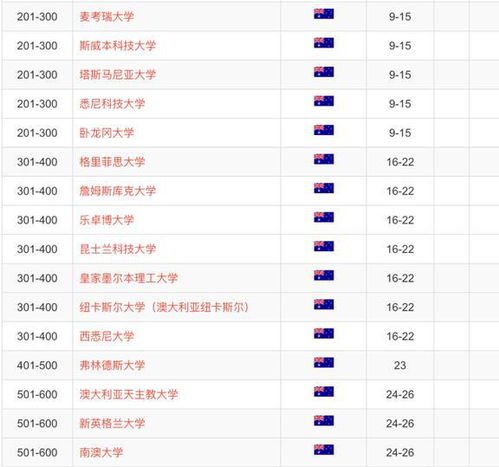The width and height of the screenshot is (499, 467).
Task: Select the 301-400 rank for 格里菲思大学
Action: pos(37,162)
